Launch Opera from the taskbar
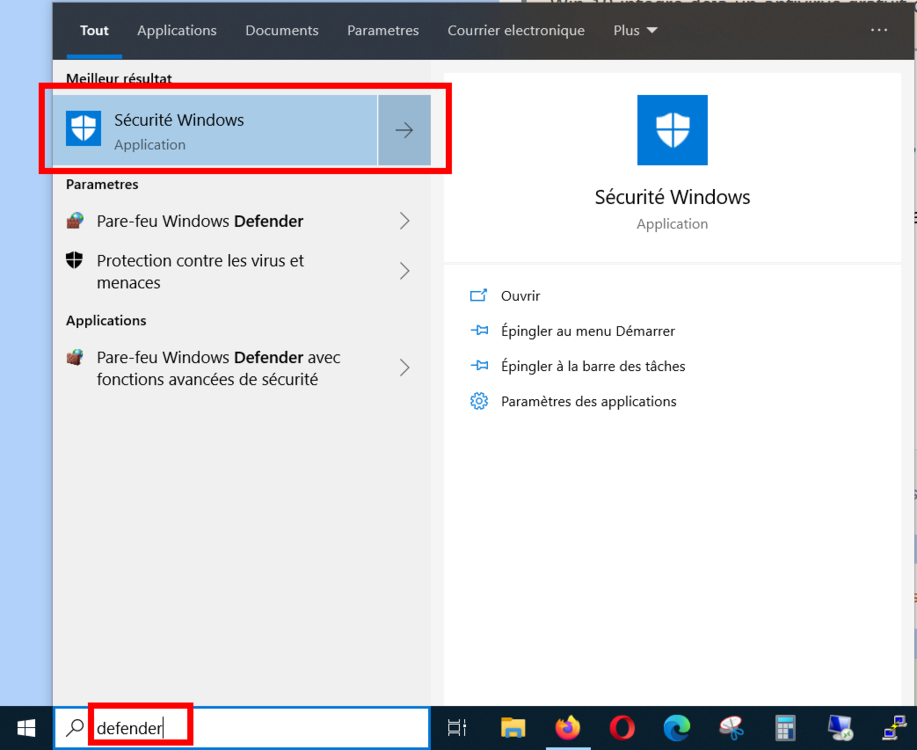917x750 pixels. click(x=621, y=728)
